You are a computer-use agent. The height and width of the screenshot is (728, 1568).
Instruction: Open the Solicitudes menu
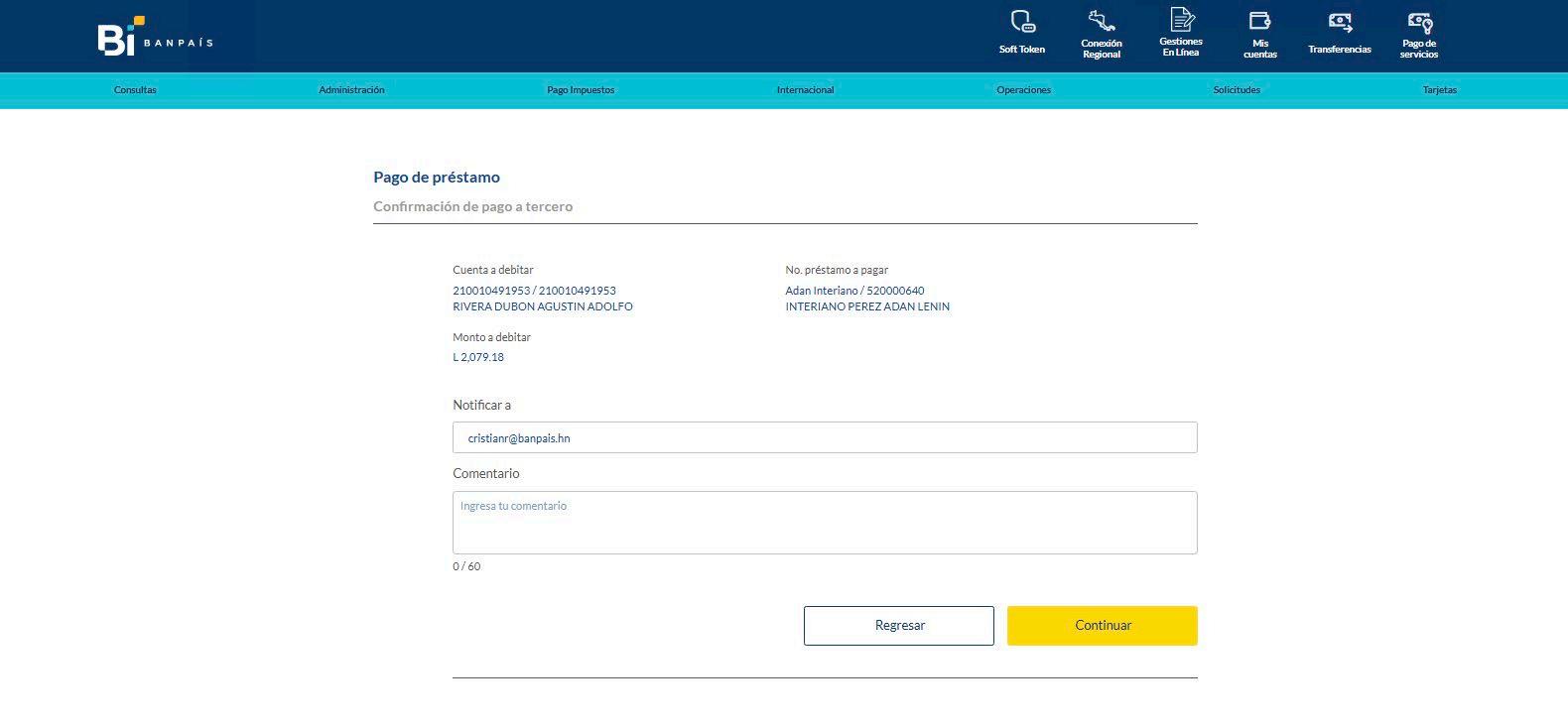(x=1237, y=90)
